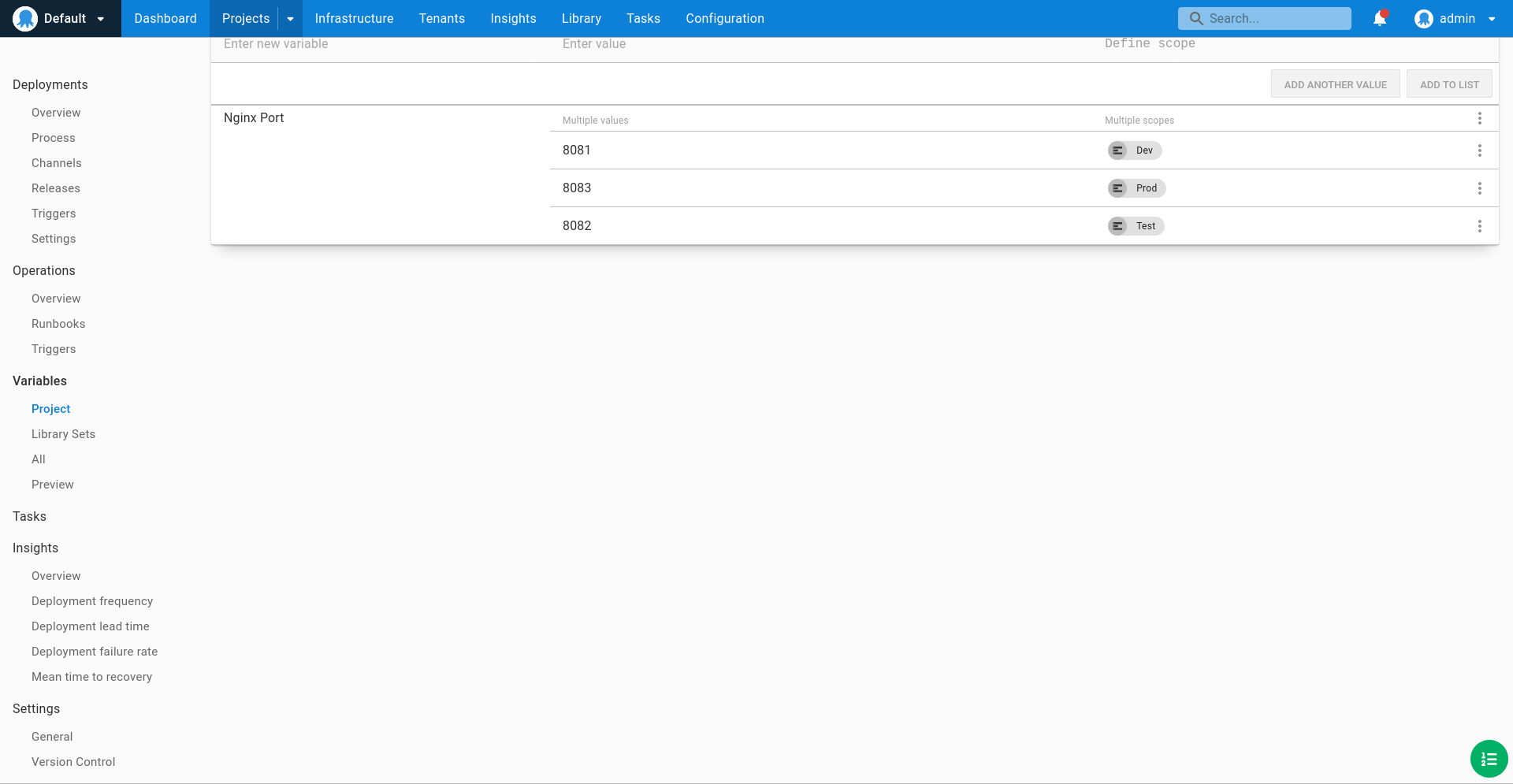The height and width of the screenshot is (784, 1513).
Task: Open the Releases sidebar link
Action: [56, 188]
